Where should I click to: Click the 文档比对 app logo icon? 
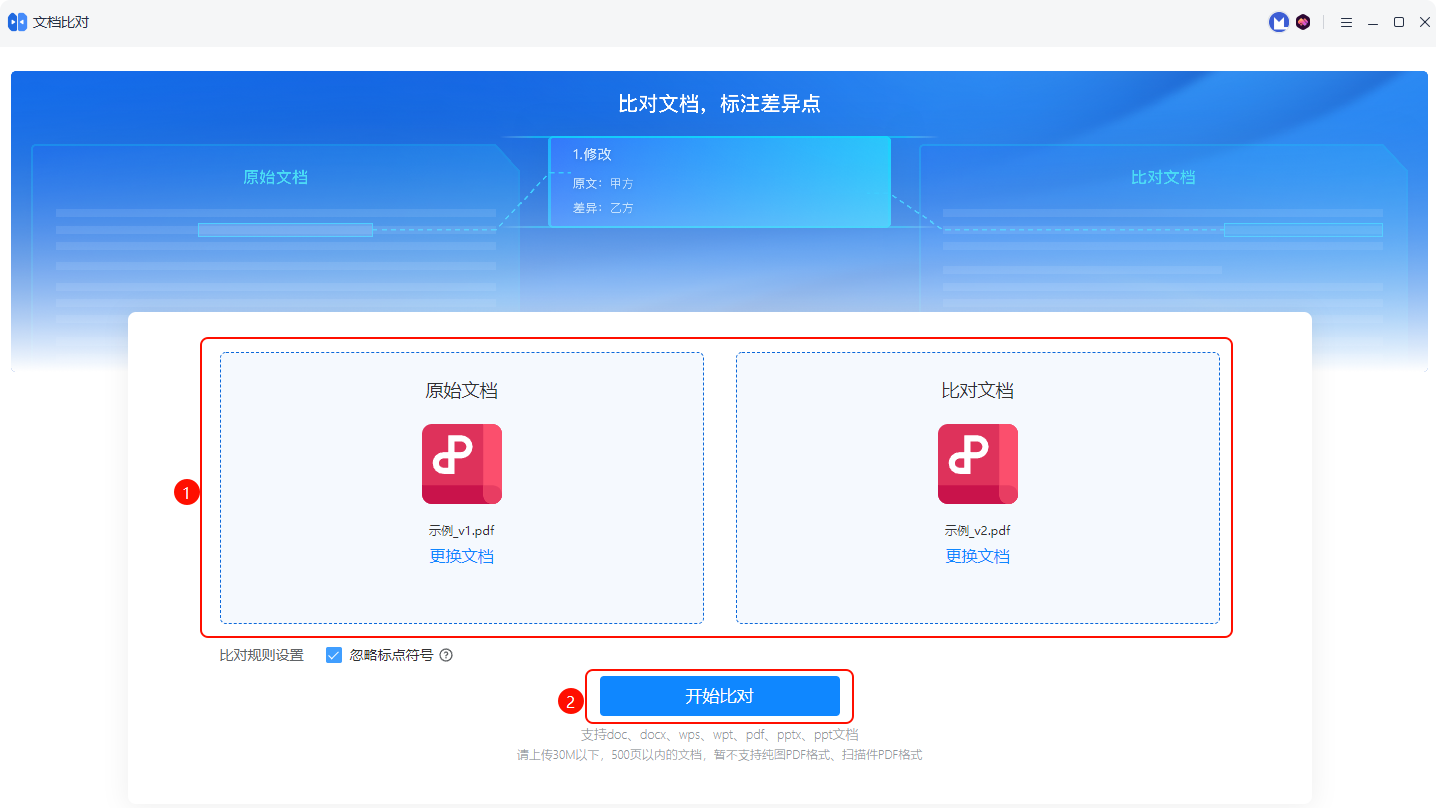(17, 22)
